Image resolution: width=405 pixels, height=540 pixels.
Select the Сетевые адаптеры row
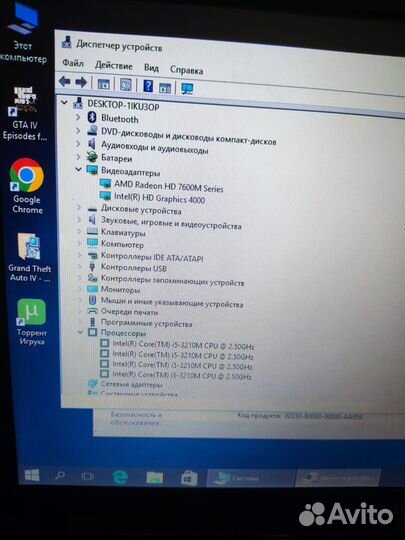[x=132, y=384]
